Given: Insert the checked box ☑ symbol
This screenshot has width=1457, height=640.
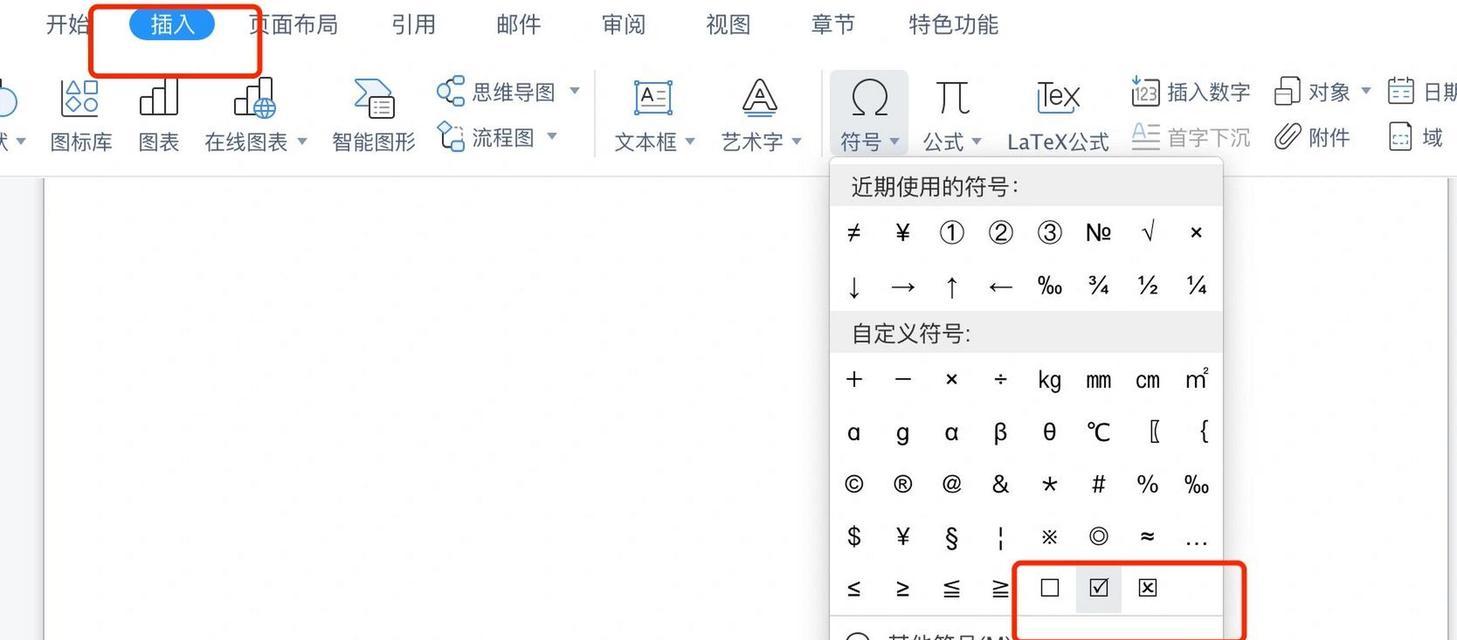Looking at the screenshot, I should click(x=1098, y=588).
